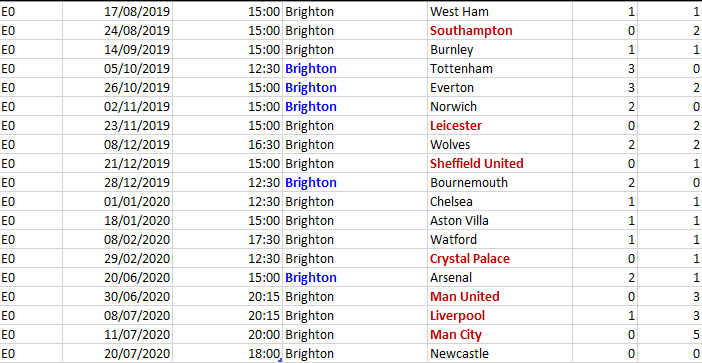Click the Bournemouth cell

(x=500, y=183)
